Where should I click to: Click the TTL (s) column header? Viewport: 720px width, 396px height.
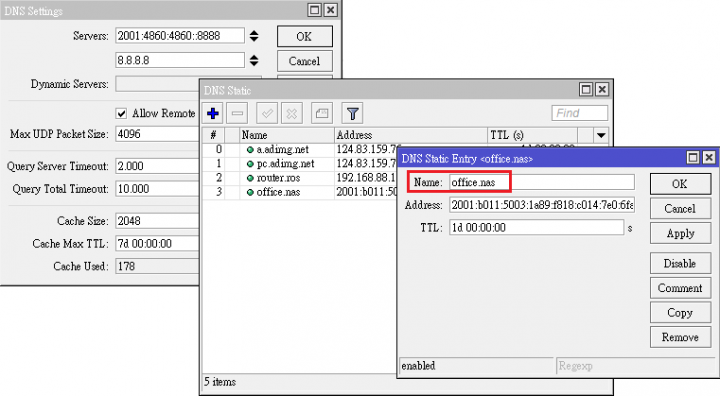tap(532, 135)
